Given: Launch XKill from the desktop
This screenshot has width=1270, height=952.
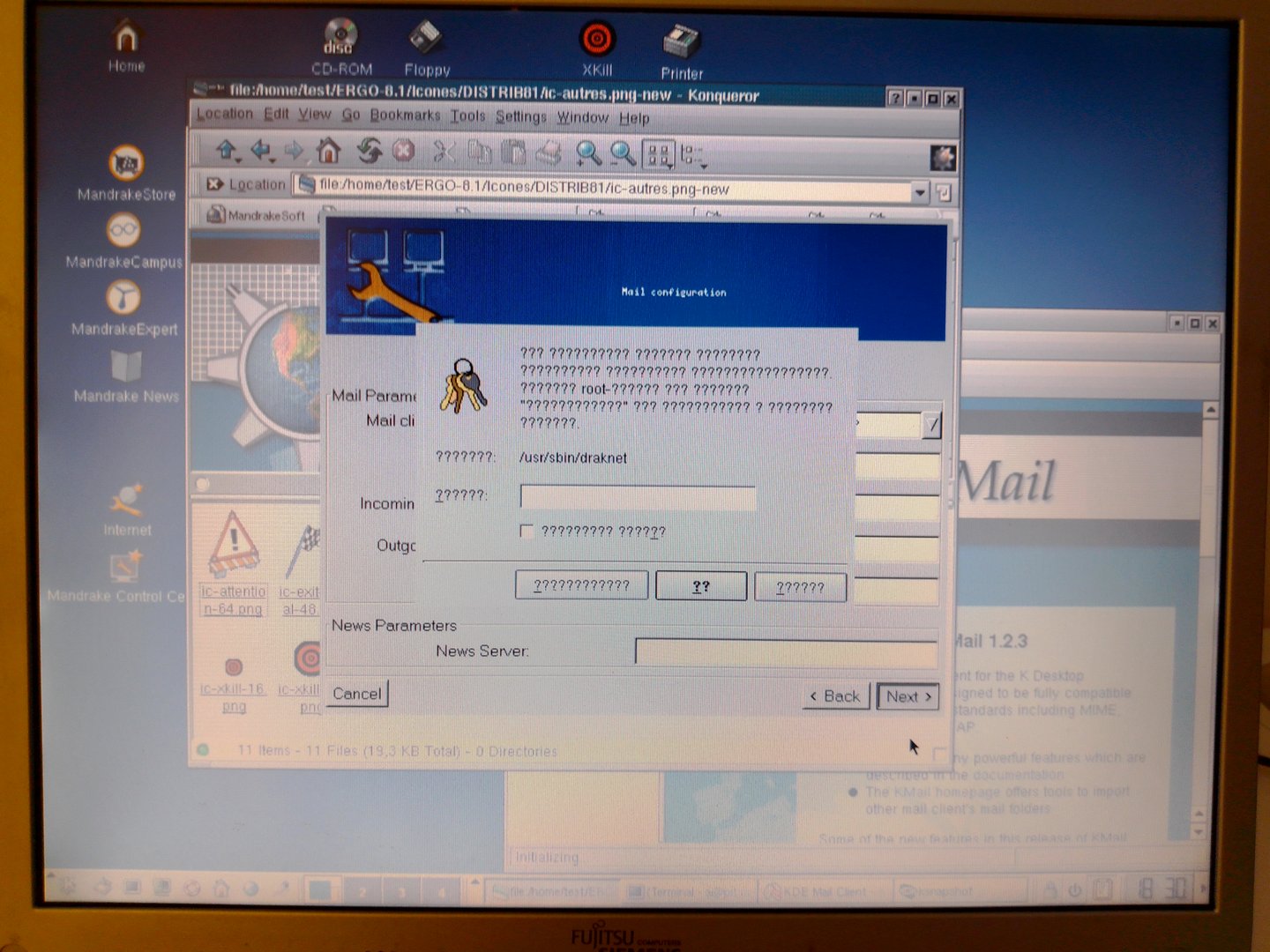Looking at the screenshot, I should tap(597, 49).
